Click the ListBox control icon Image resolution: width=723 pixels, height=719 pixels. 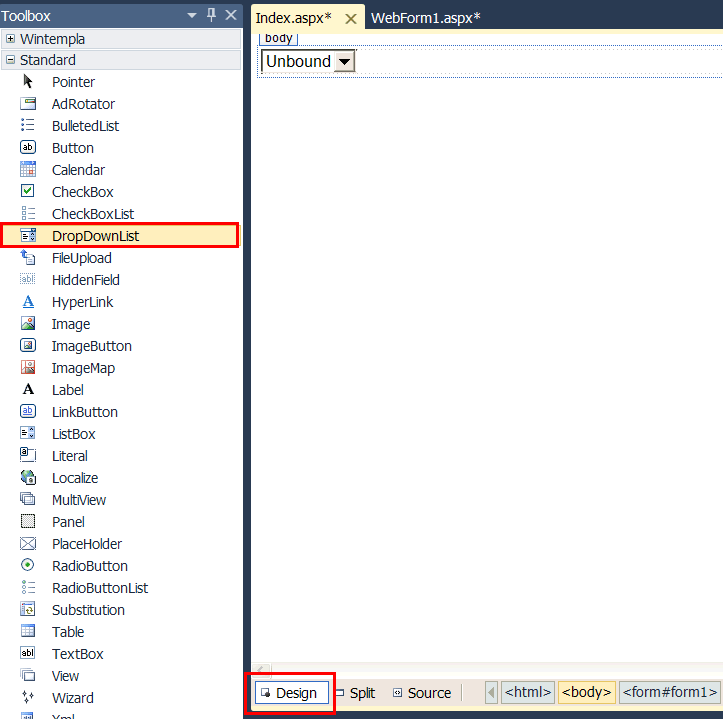[x=28, y=434]
